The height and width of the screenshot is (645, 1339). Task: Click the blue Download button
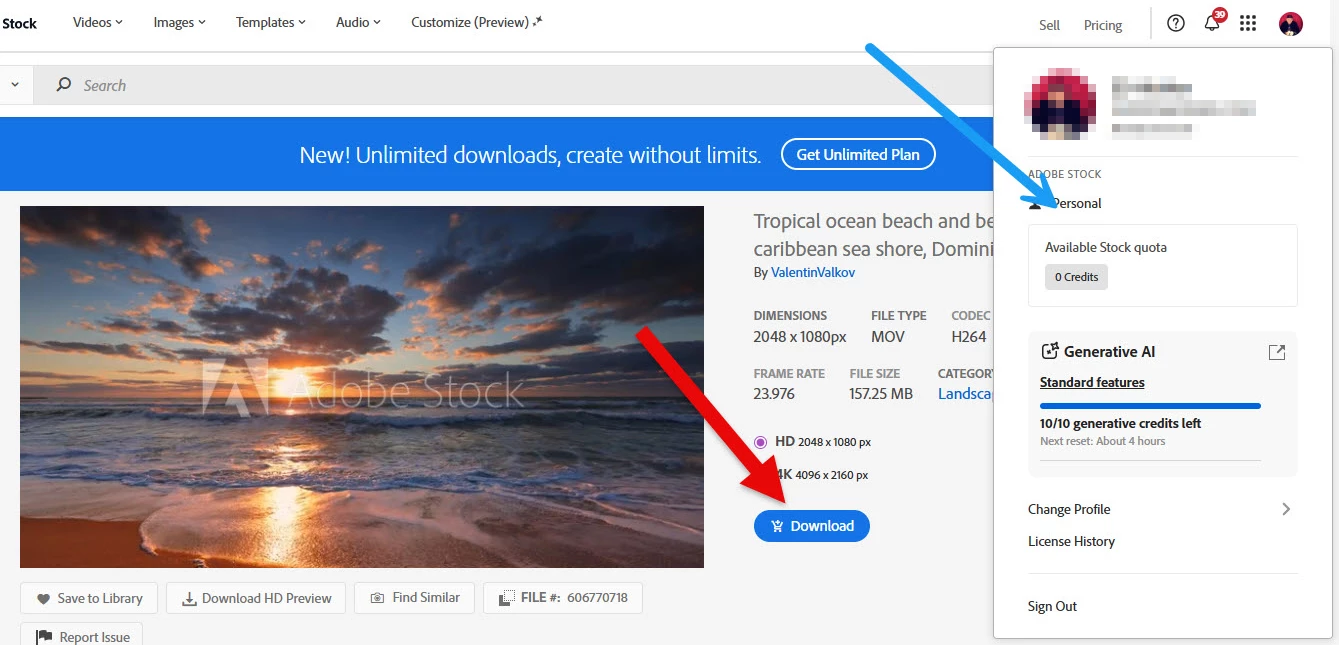(x=812, y=526)
